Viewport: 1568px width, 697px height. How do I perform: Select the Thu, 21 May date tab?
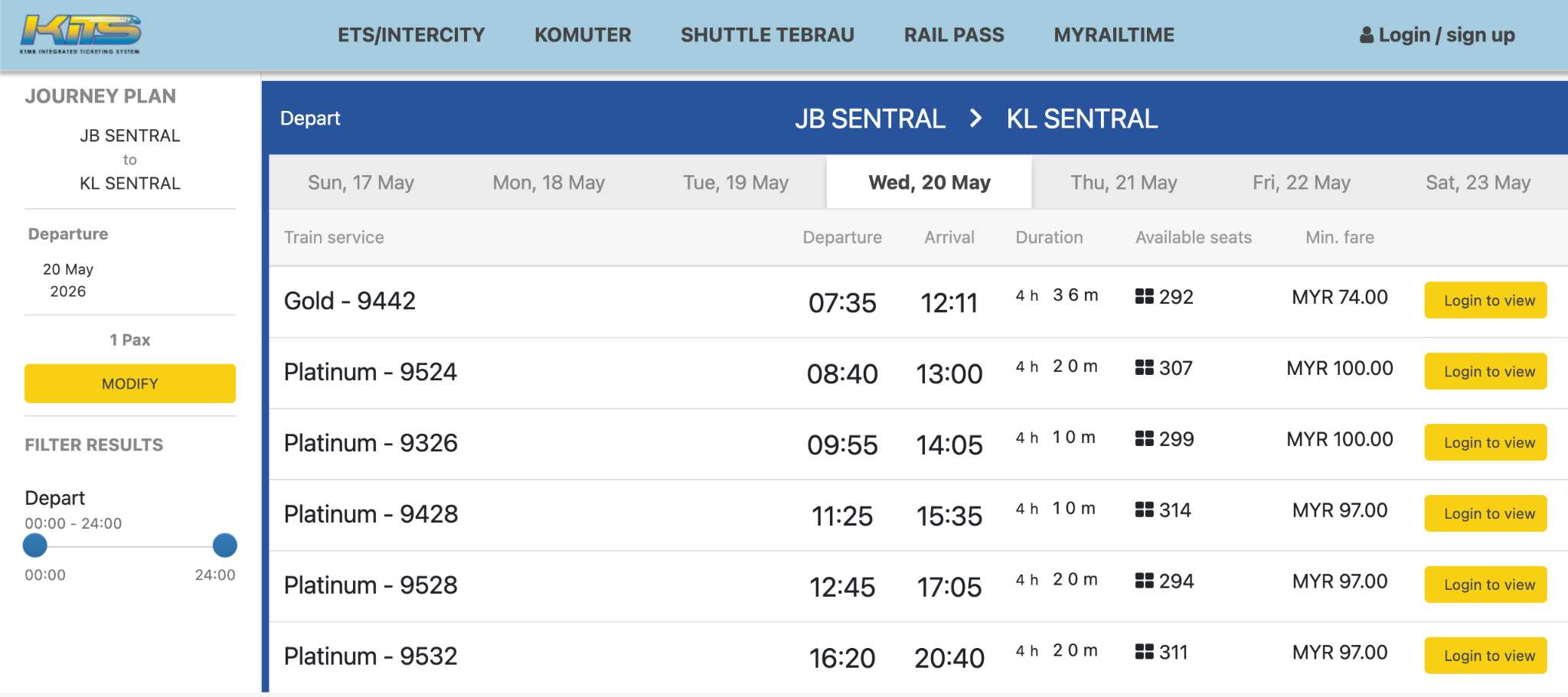click(1123, 183)
